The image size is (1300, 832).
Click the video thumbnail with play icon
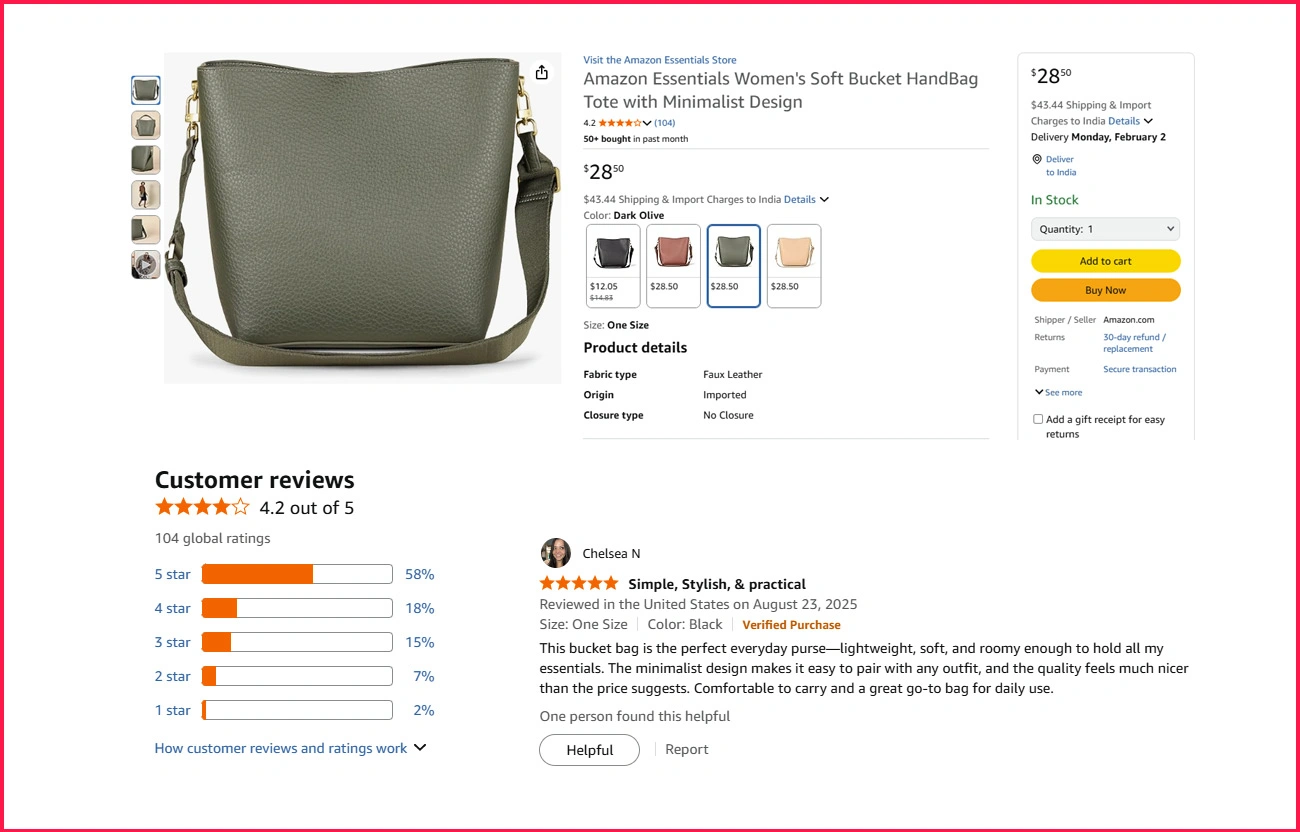click(x=146, y=265)
